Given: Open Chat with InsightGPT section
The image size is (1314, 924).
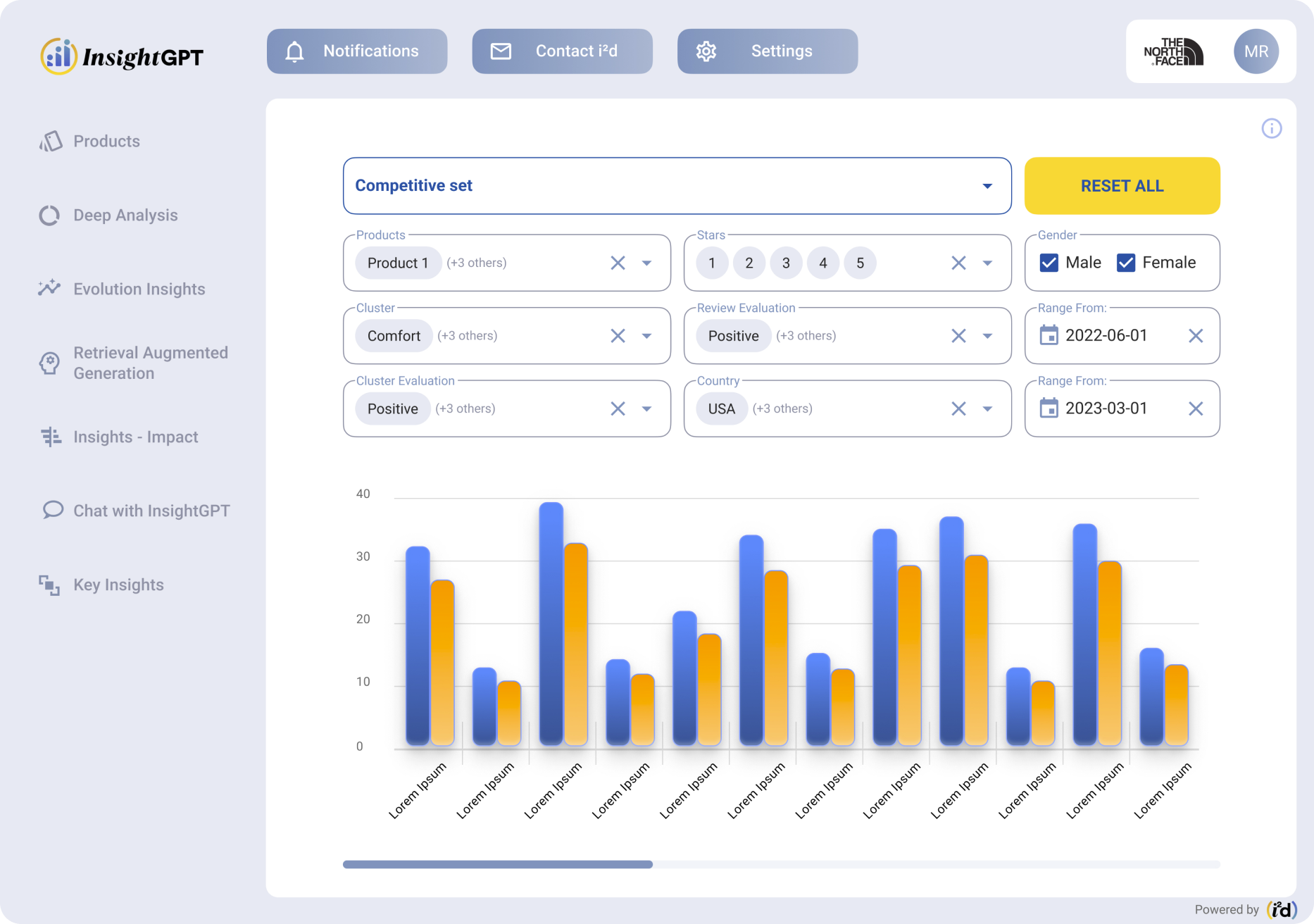Looking at the screenshot, I should (151, 511).
